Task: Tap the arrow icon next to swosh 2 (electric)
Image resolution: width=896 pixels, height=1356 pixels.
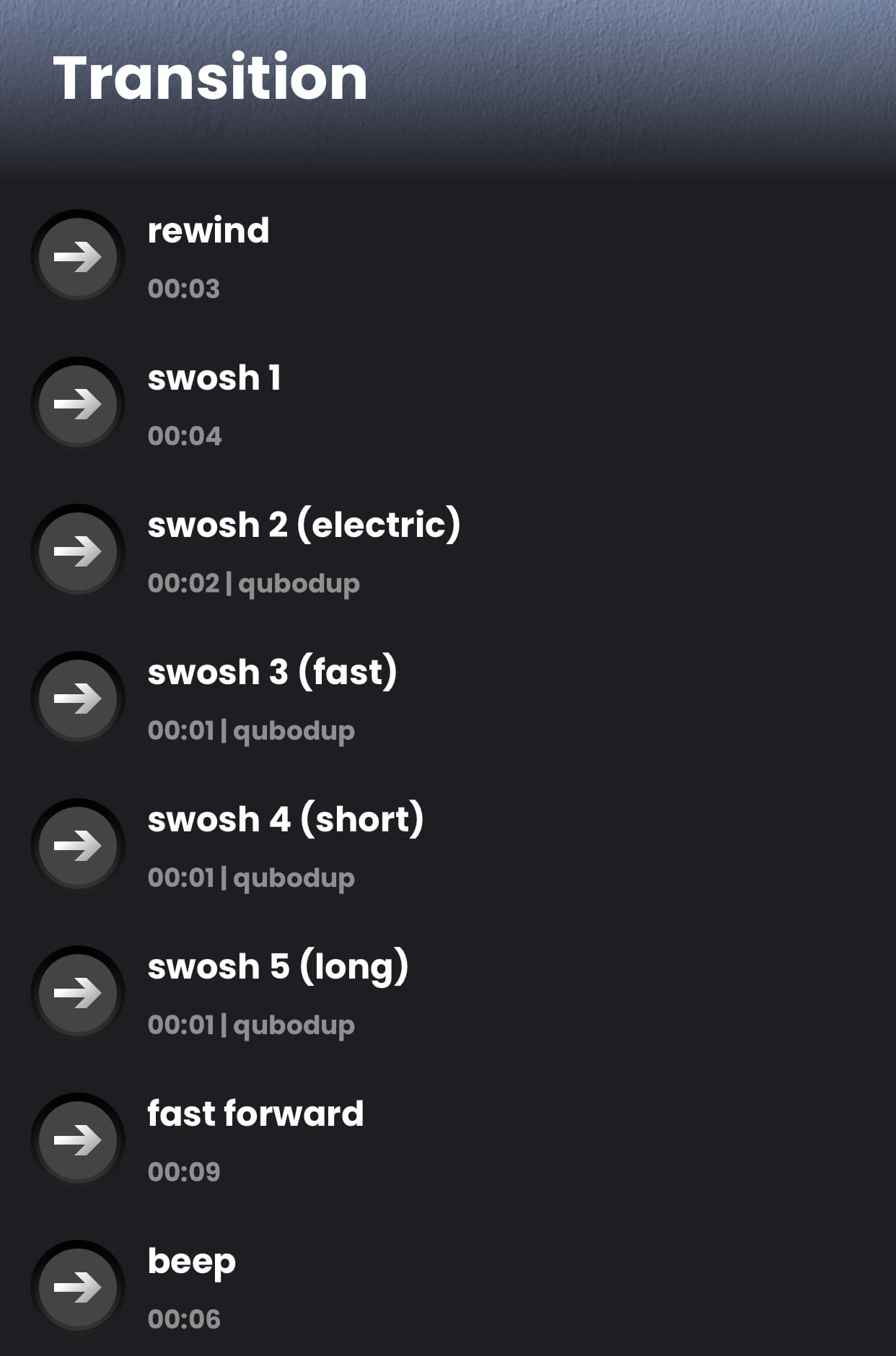Action: (78, 551)
